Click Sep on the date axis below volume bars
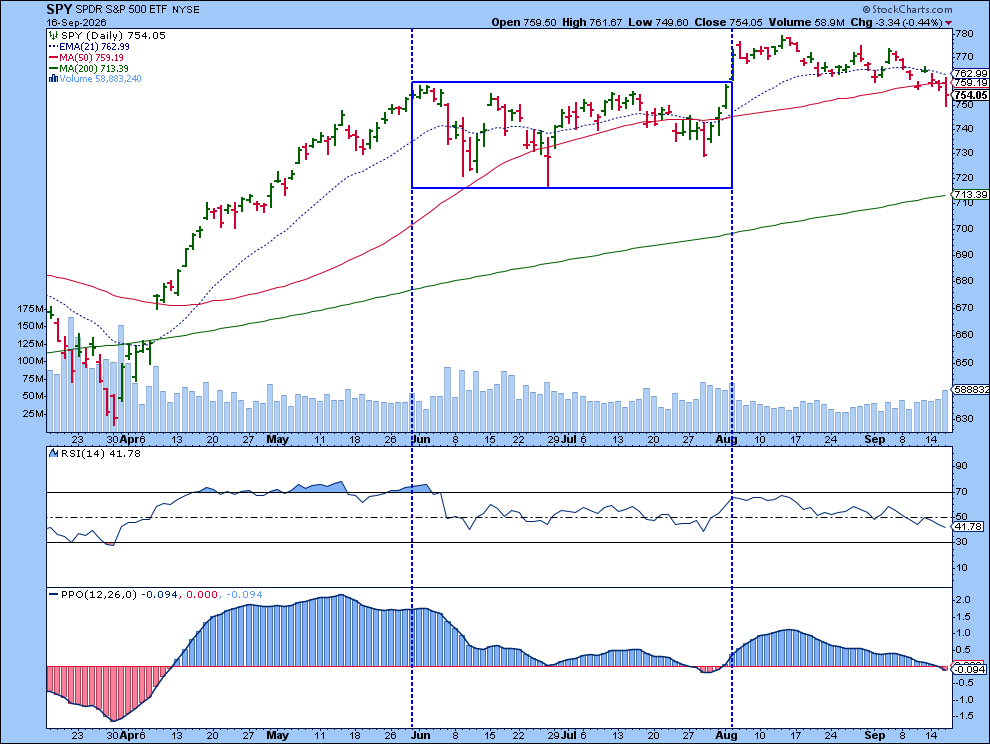 pos(875,440)
